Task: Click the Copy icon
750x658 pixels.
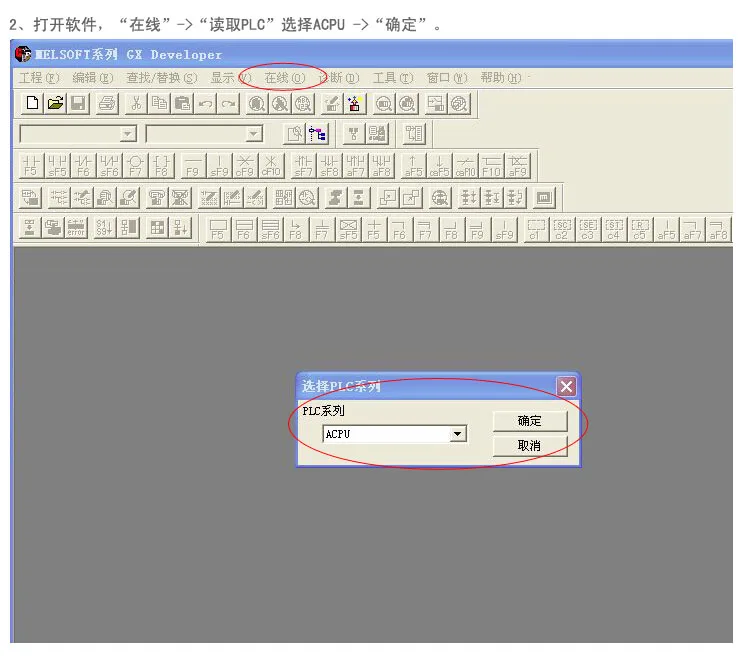Action: pos(159,103)
